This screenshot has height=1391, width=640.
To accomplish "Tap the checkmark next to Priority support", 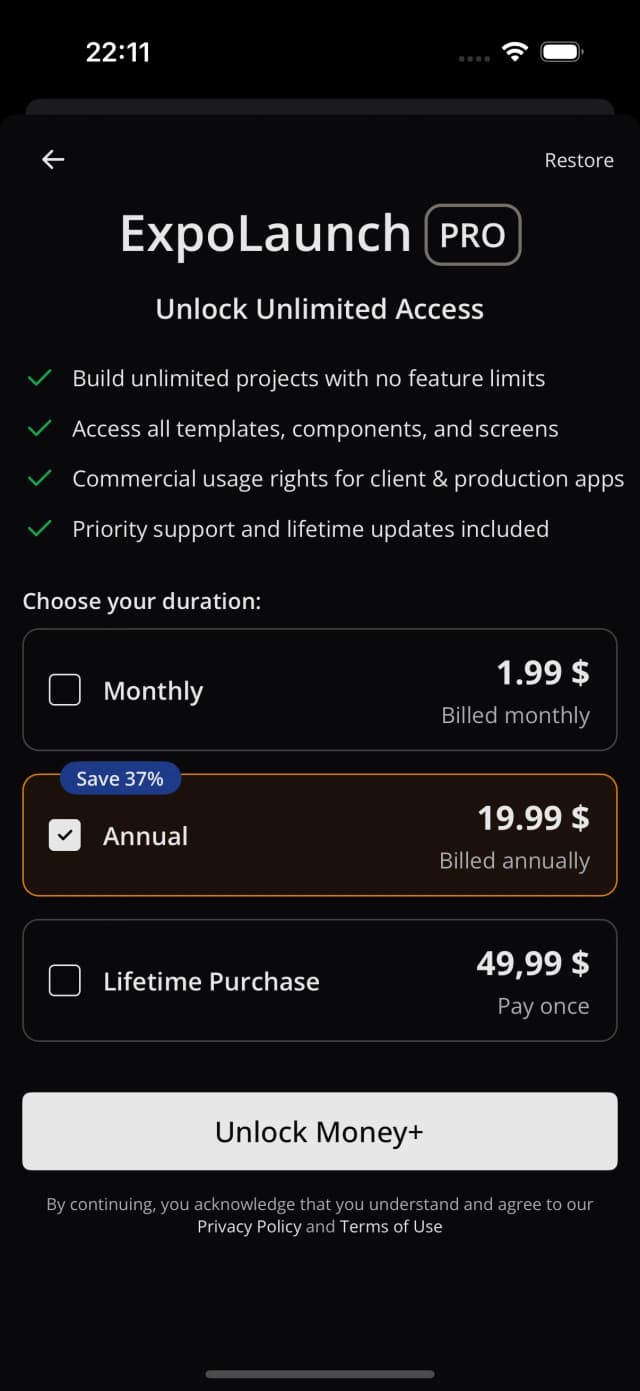I will click(x=39, y=528).
